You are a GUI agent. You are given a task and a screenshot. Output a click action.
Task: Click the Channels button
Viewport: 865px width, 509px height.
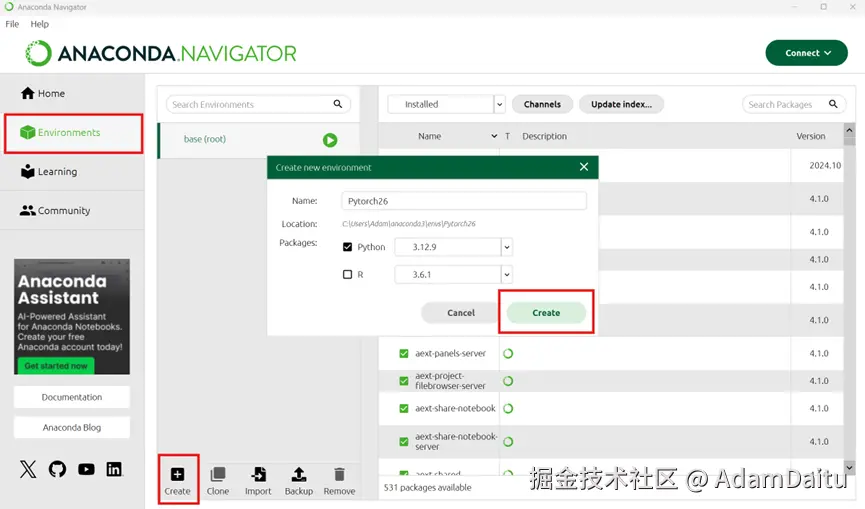(x=542, y=104)
